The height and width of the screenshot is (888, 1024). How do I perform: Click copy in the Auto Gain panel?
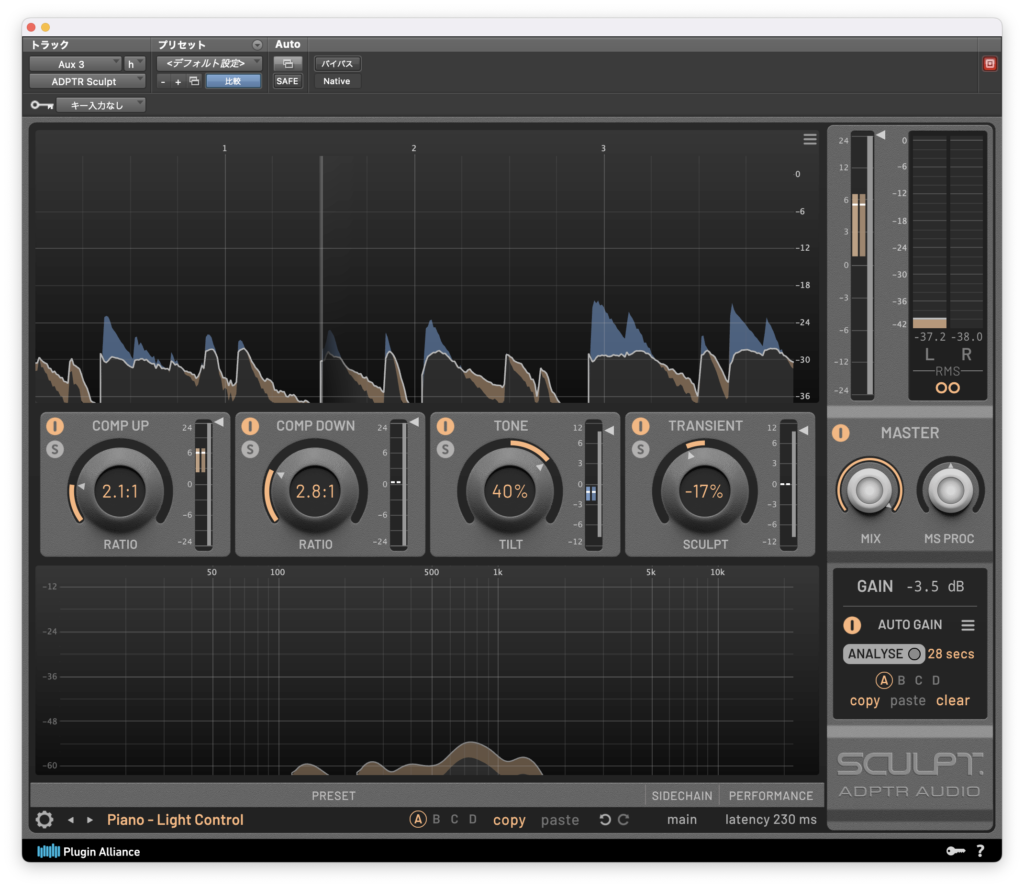pos(865,701)
